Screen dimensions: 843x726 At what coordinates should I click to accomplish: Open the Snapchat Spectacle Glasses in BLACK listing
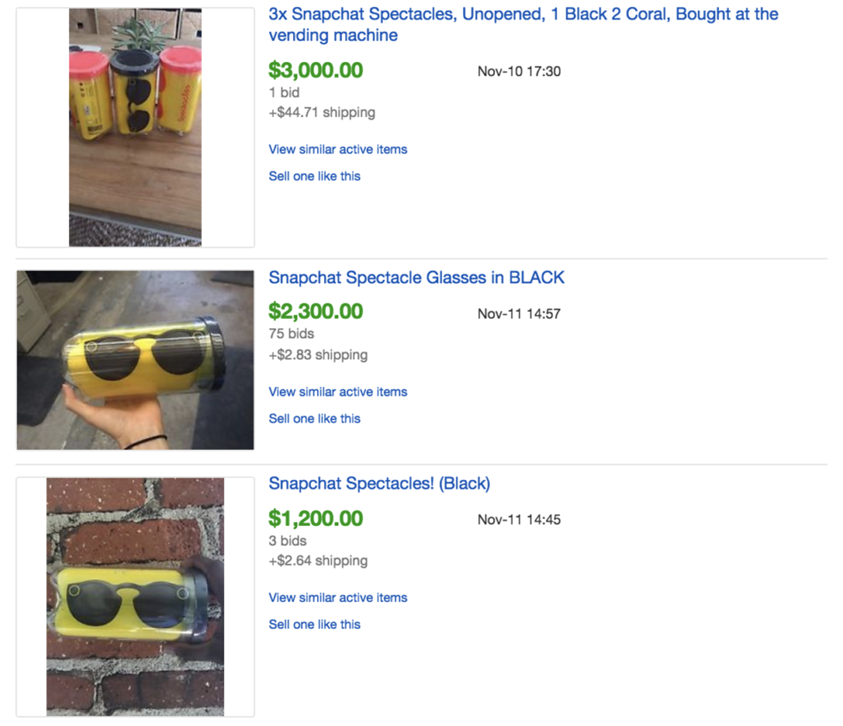(x=416, y=278)
